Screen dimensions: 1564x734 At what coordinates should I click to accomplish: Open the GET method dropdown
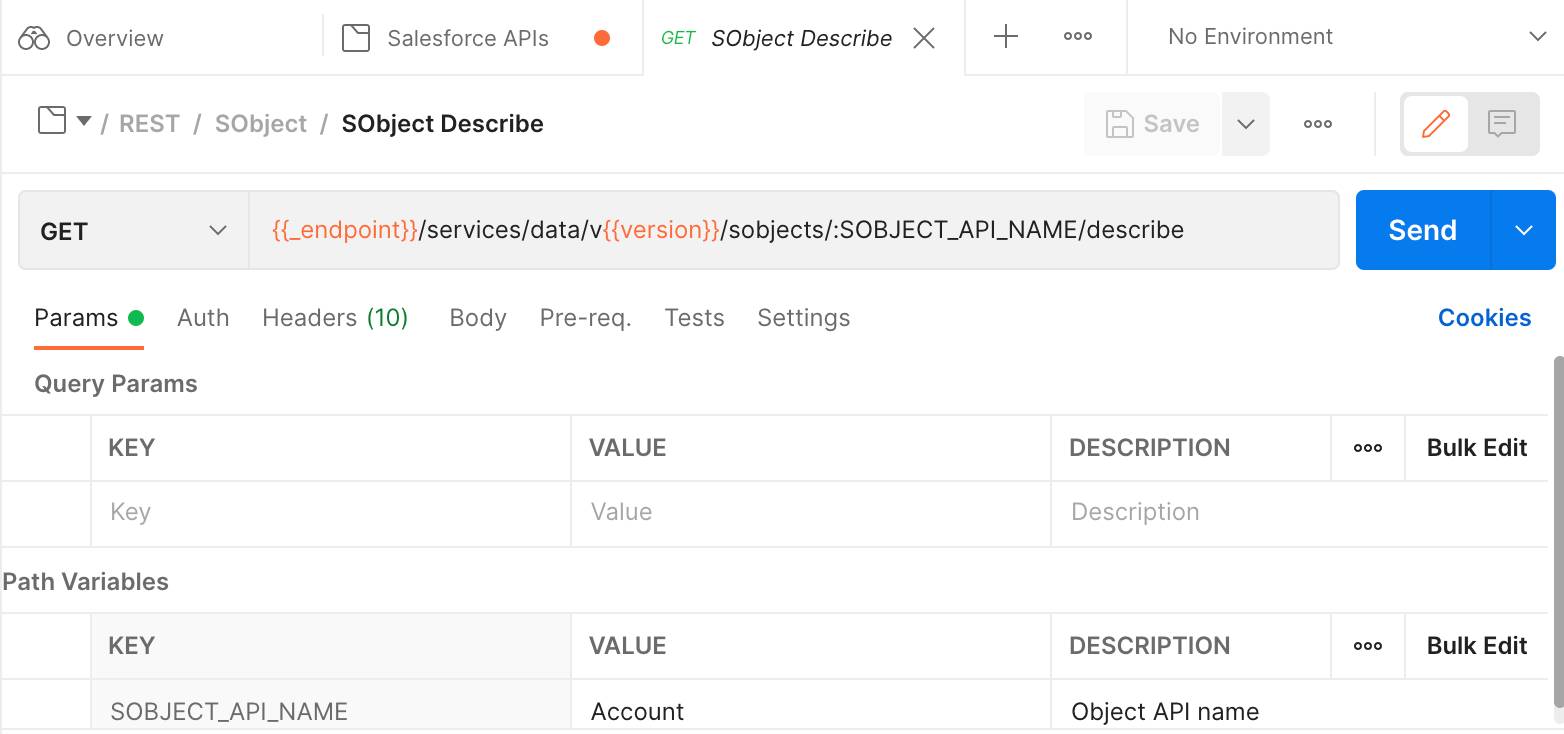(x=133, y=231)
